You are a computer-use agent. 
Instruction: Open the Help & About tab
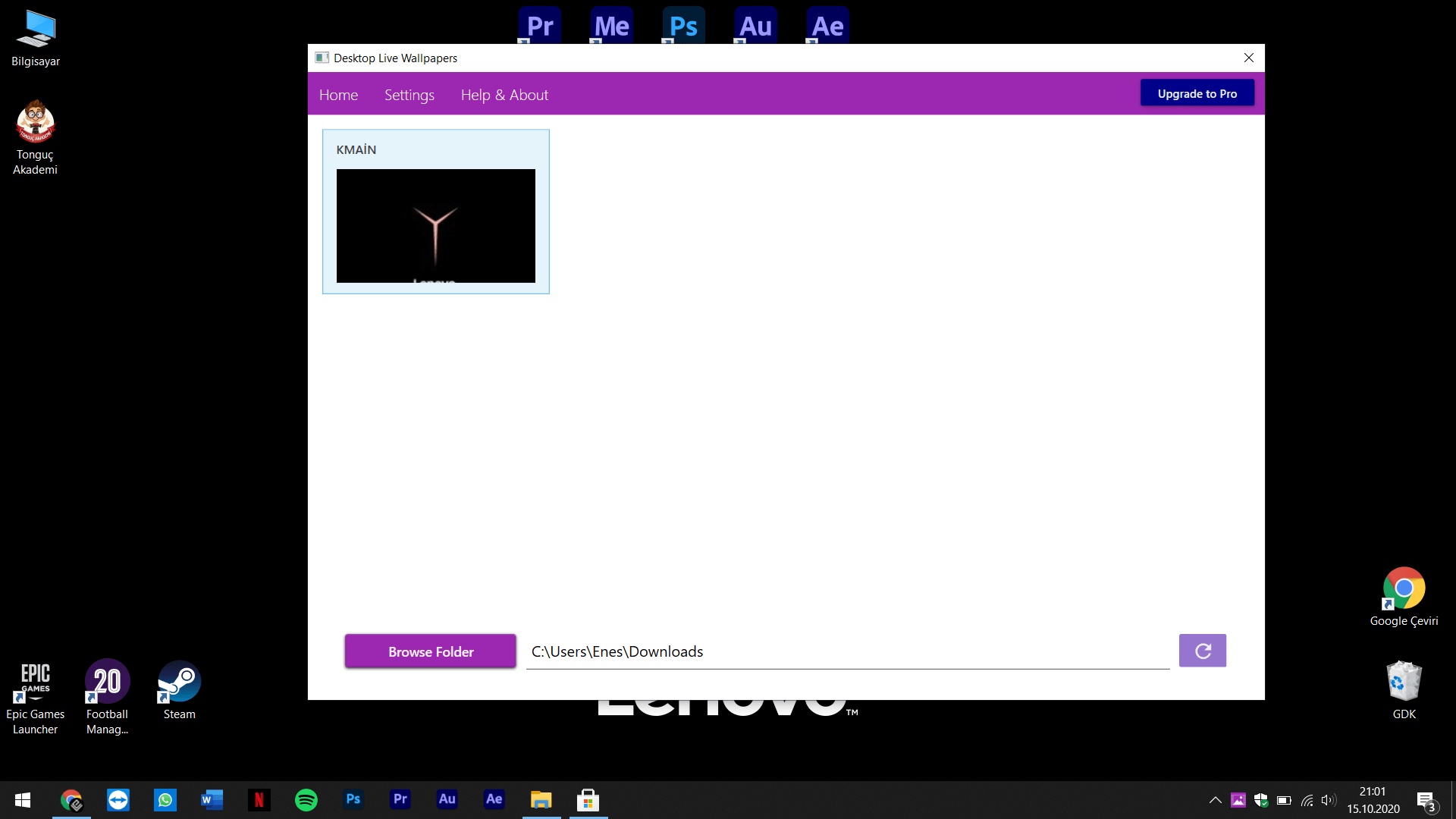pos(504,95)
